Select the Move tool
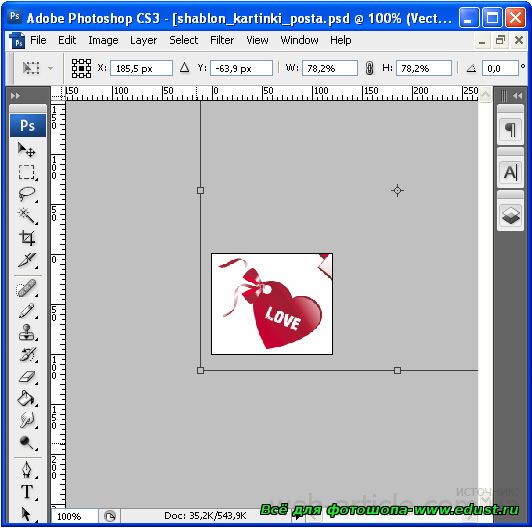This screenshot has width=532, height=528. coord(27,150)
